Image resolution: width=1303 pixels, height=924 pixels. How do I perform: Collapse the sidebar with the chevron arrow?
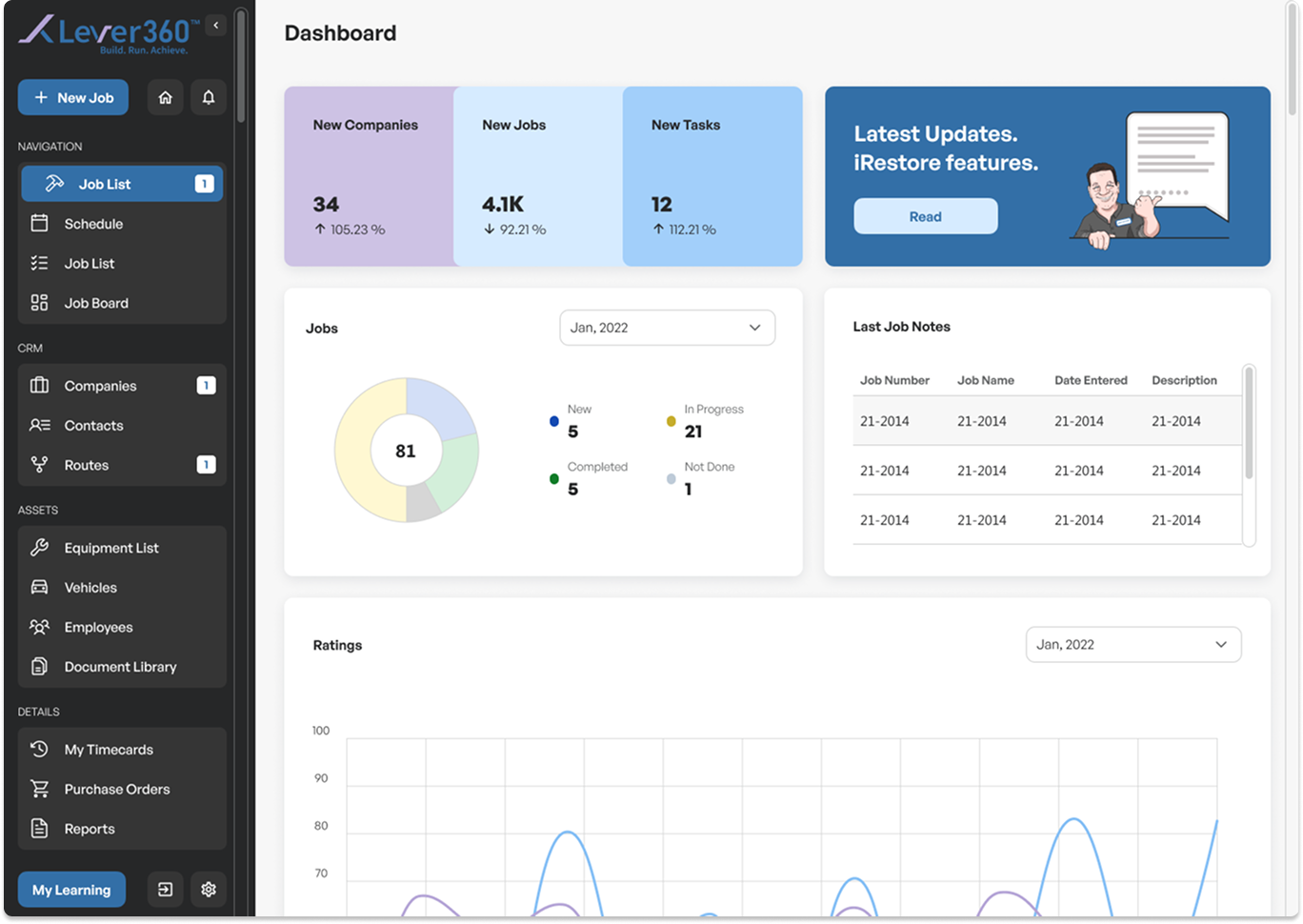pyautogui.click(x=216, y=26)
